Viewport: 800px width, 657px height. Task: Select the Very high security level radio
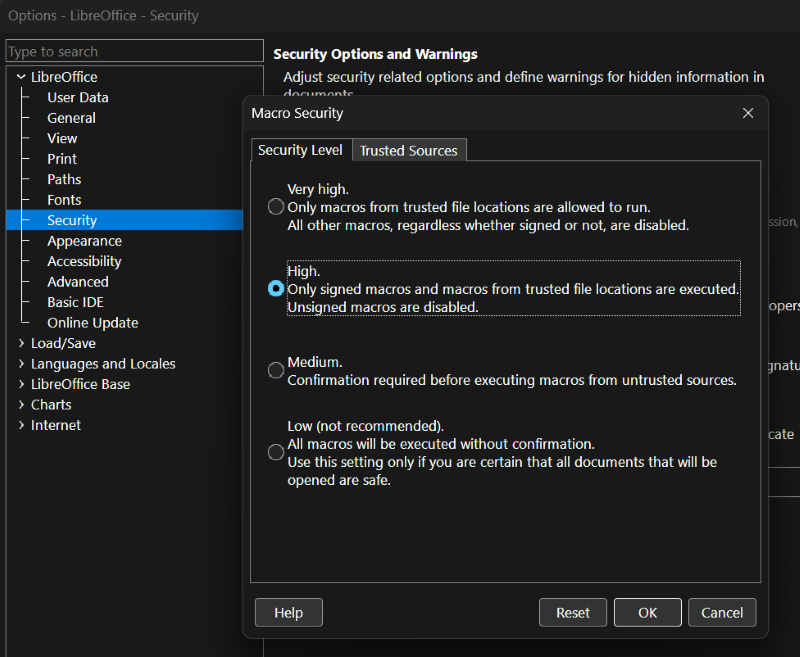(276, 207)
